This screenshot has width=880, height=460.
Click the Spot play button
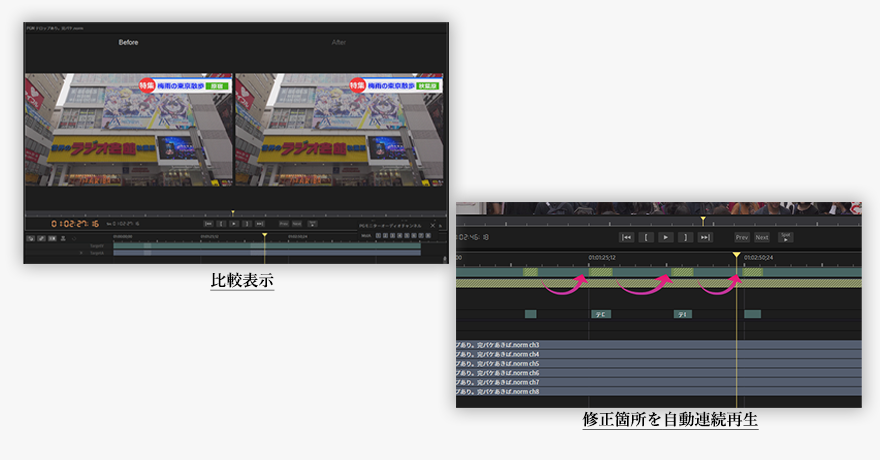coord(785,237)
